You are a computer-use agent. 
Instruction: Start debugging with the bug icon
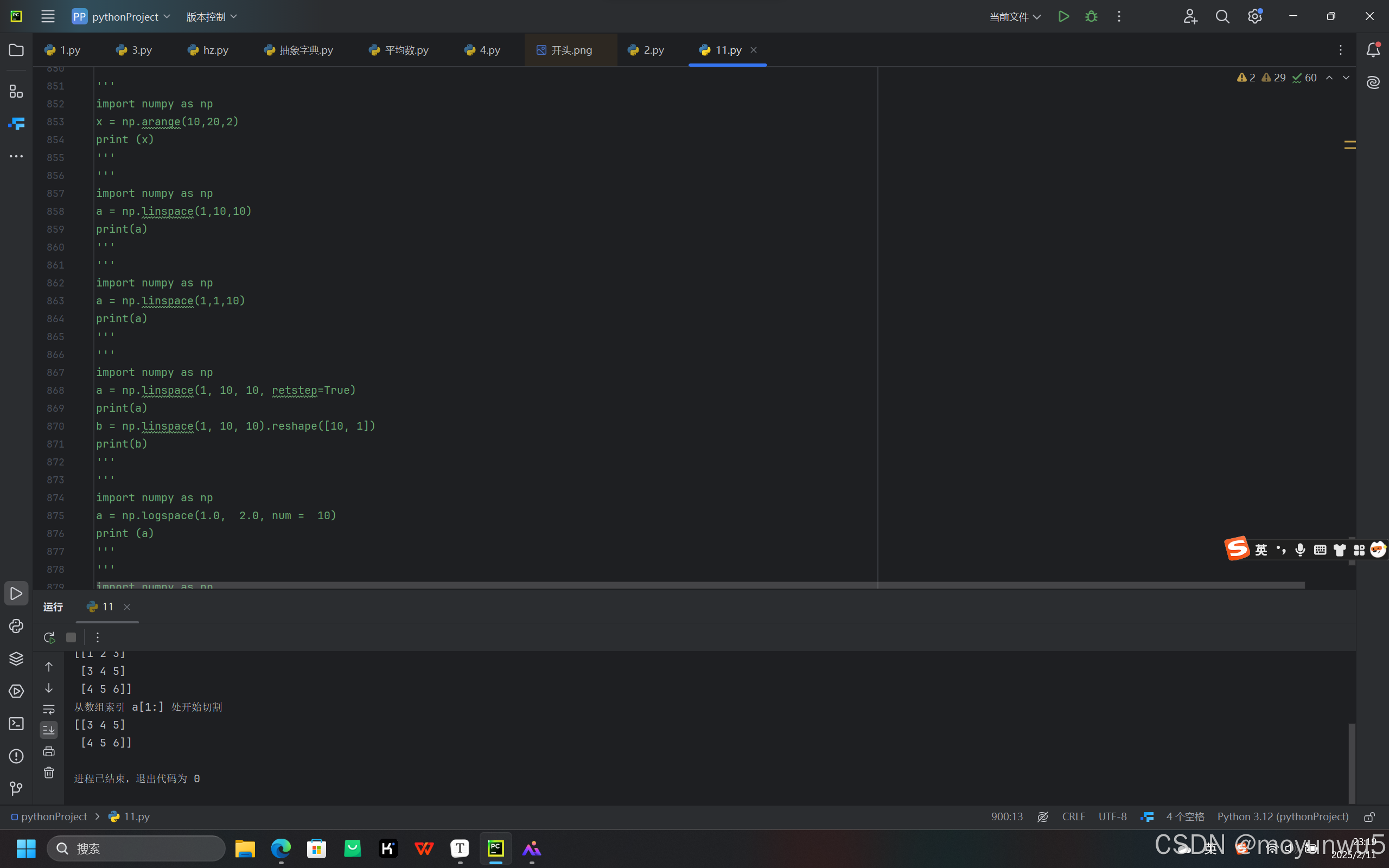1091,17
